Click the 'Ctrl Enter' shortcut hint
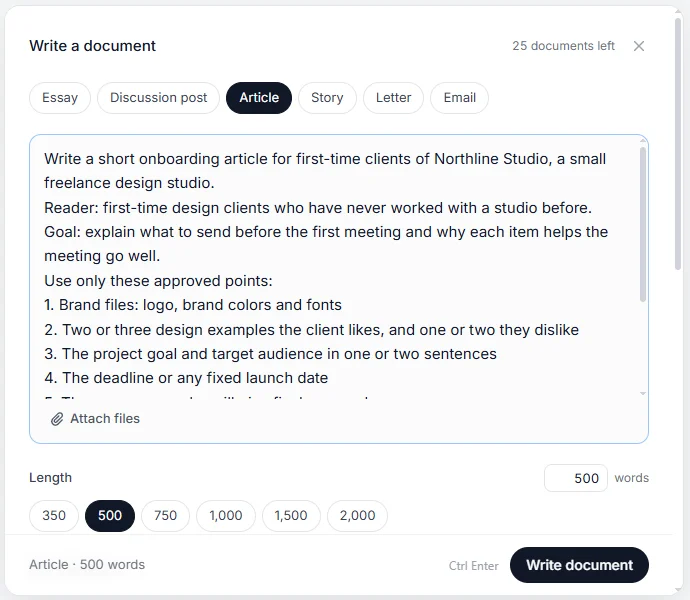 [x=473, y=566]
